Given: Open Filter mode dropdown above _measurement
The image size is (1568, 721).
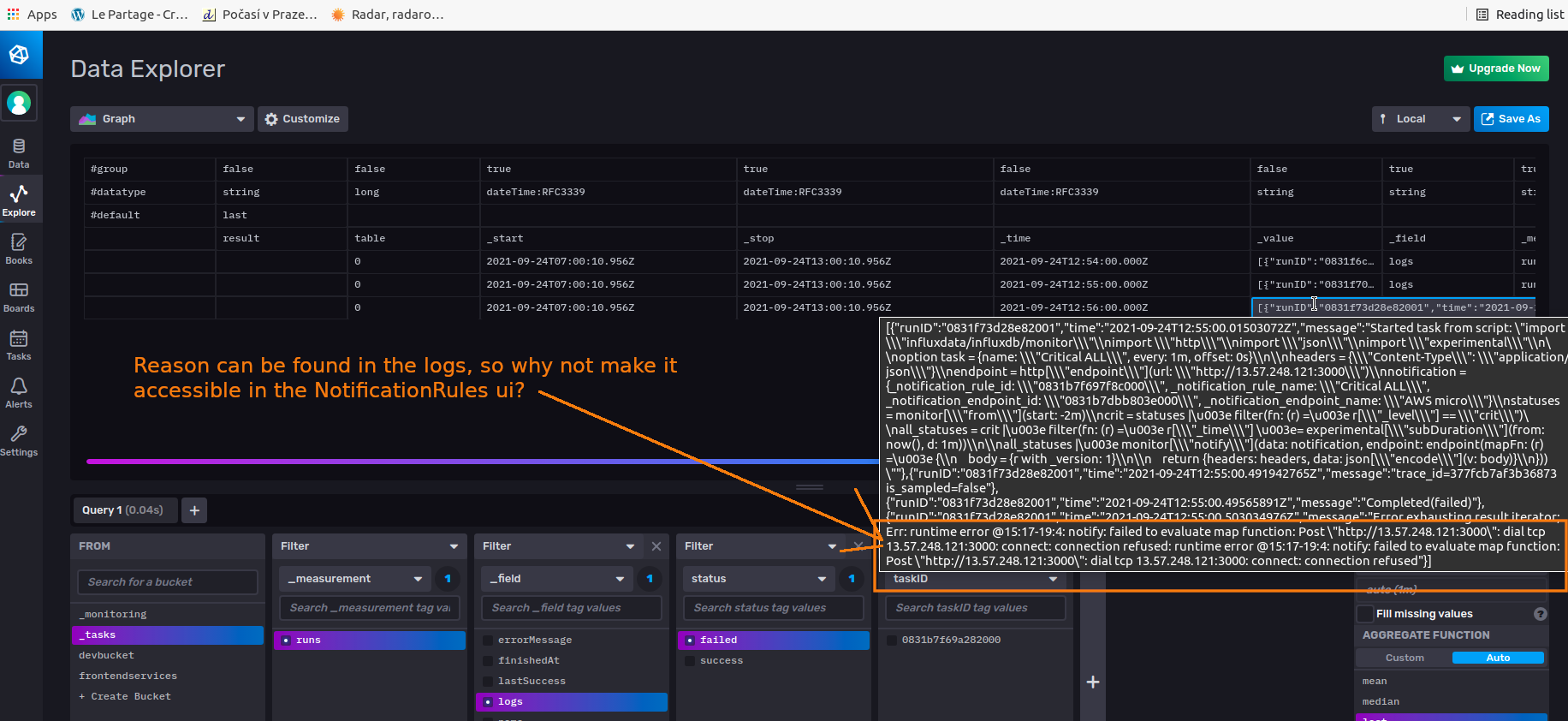Looking at the screenshot, I should pyautogui.click(x=370, y=546).
